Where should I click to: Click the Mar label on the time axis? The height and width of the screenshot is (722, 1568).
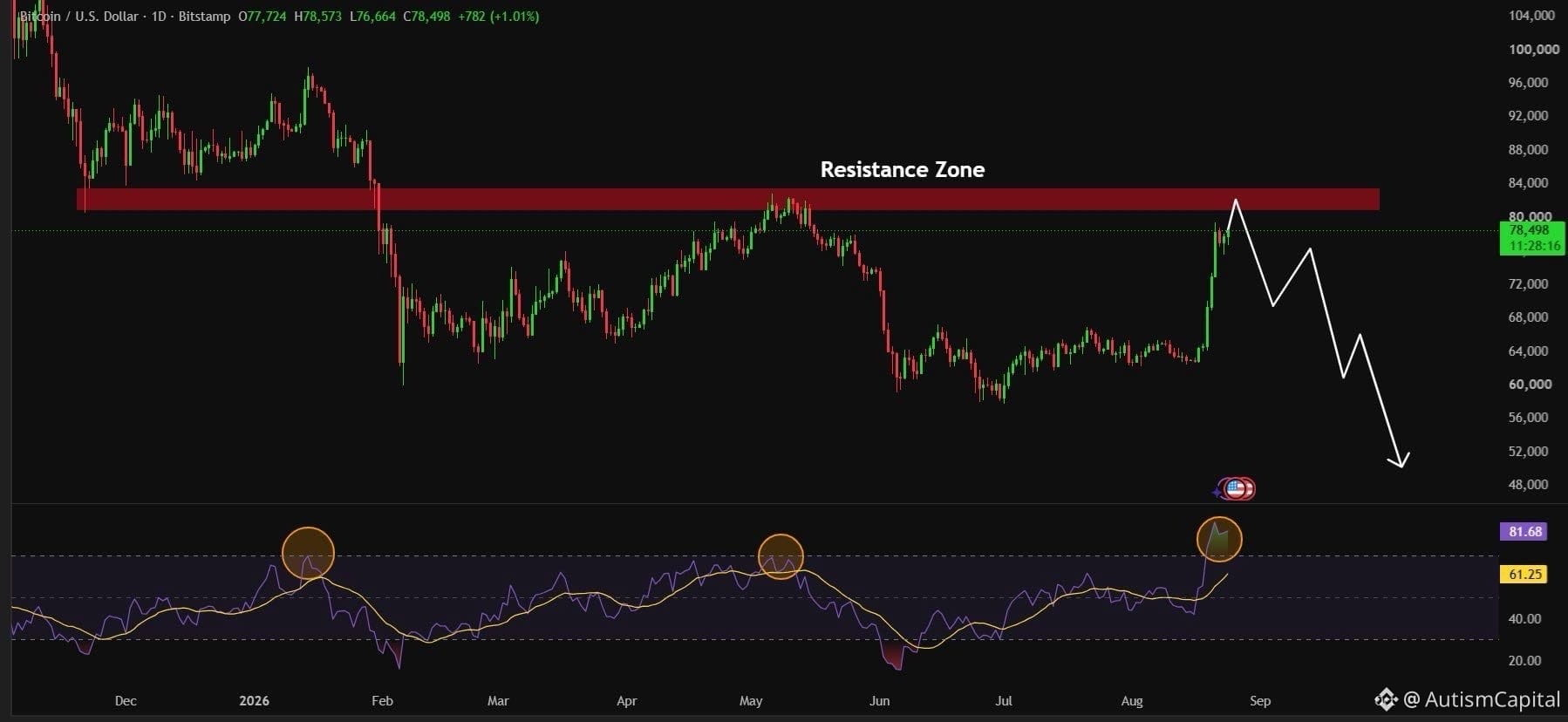coord(498,701)
